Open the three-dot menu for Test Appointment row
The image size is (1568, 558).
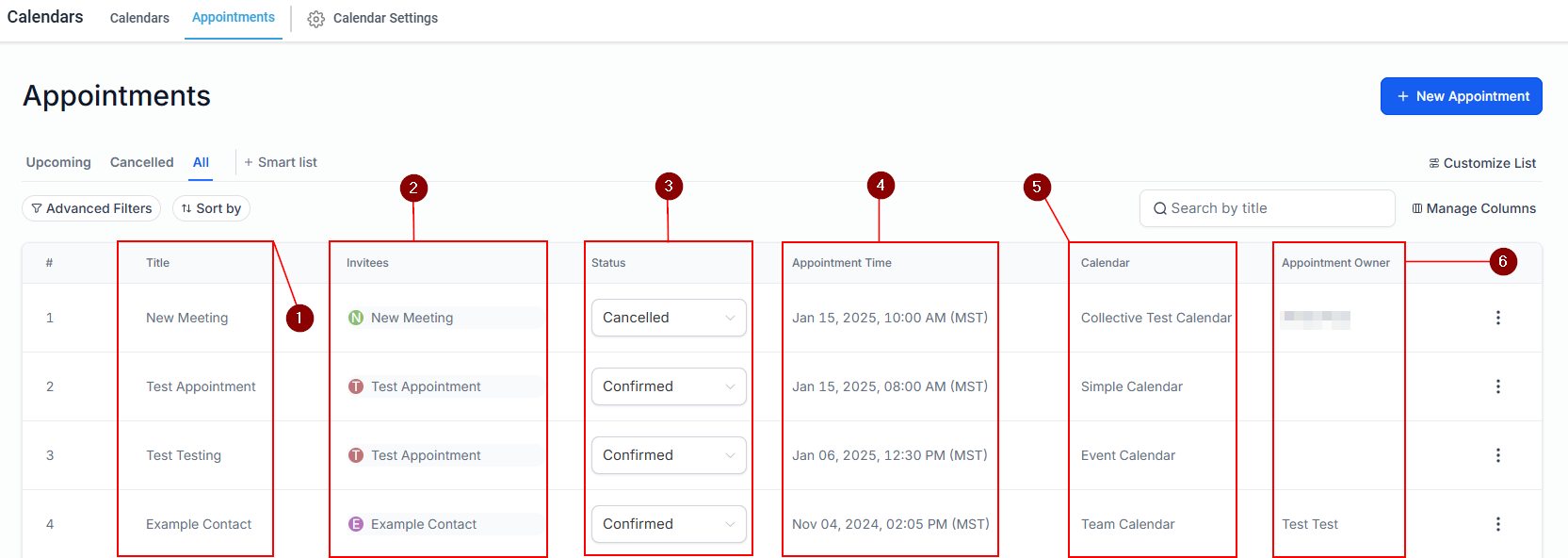[1497, 386]
